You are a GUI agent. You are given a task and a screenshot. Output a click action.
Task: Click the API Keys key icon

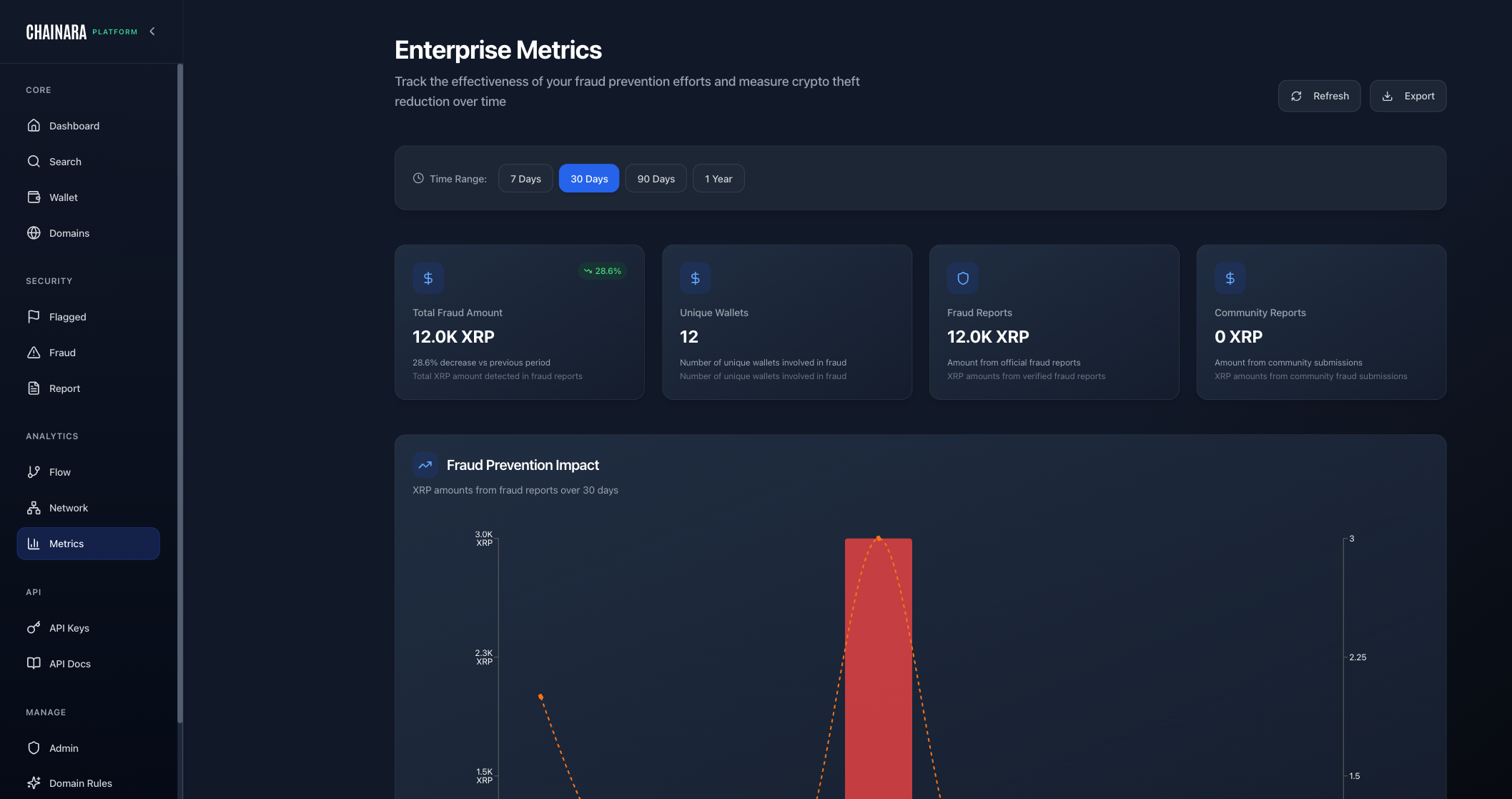34,627
